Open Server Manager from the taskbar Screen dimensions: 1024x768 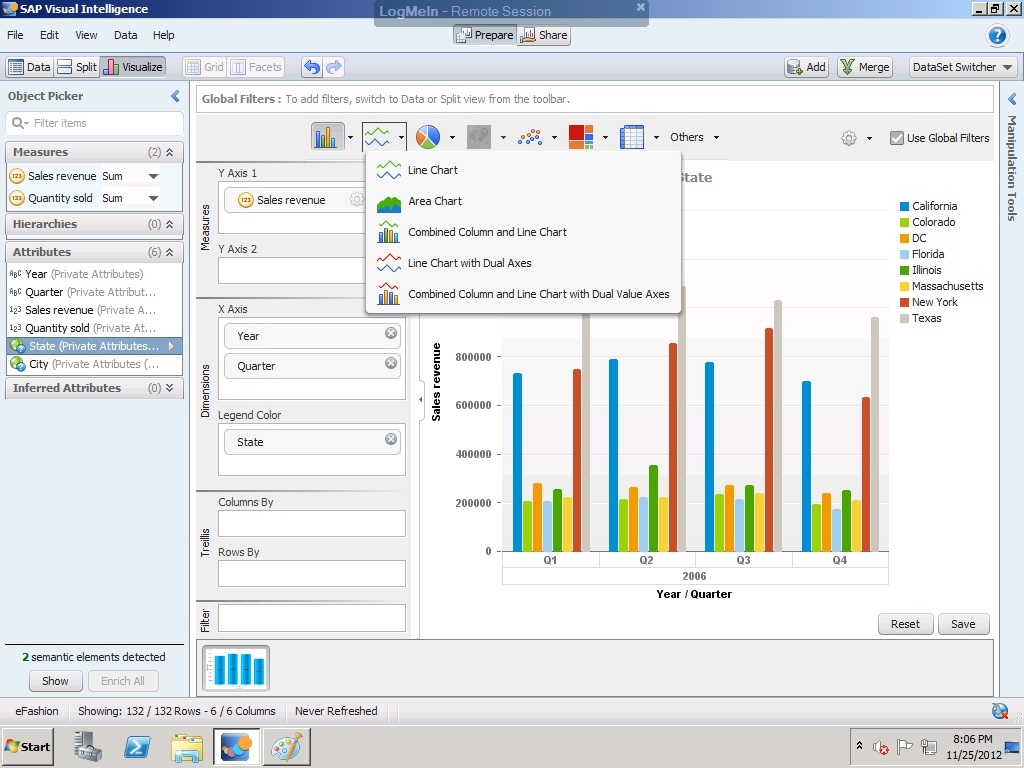pyautogui.click(x=88, y=746)
